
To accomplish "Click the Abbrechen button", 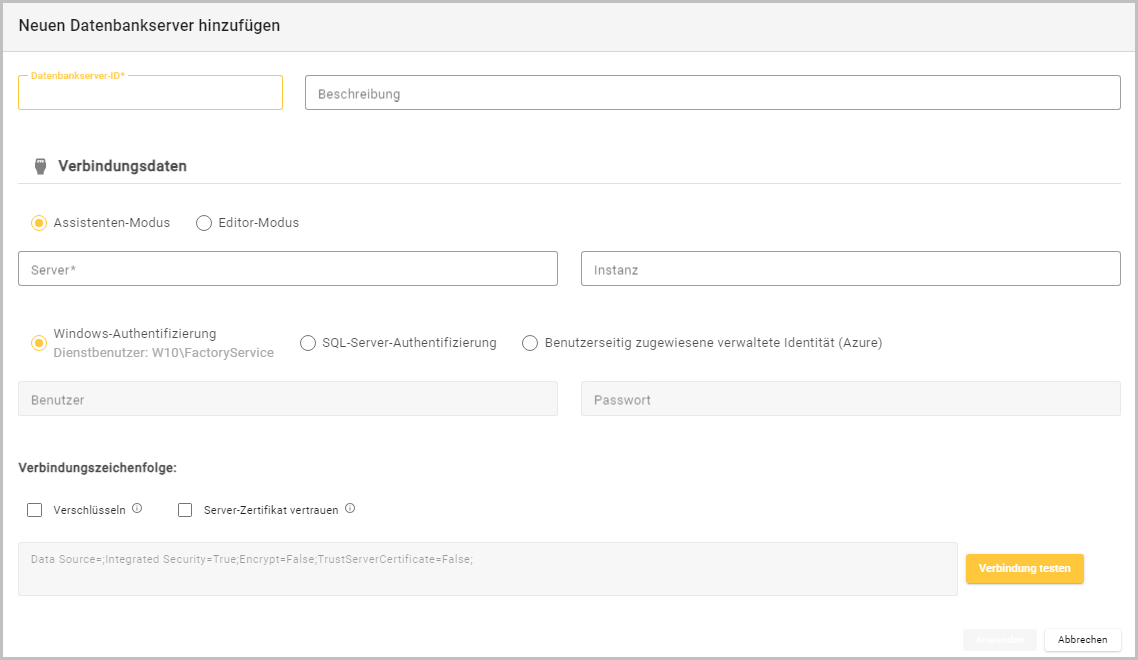I will [1082, 640].
